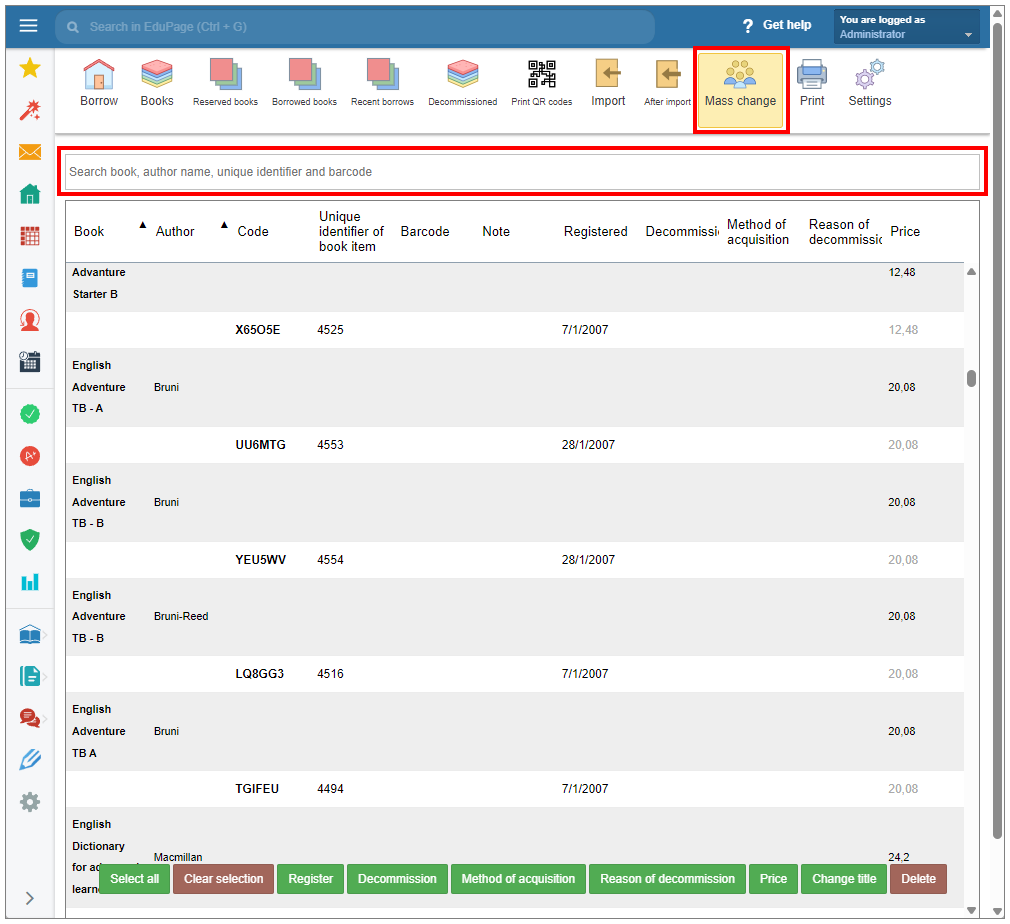The width and height of the screenshot is (1010, 924).
Task: Click the book table's vertical scrollbar thumb
Action: coord(971,378)
